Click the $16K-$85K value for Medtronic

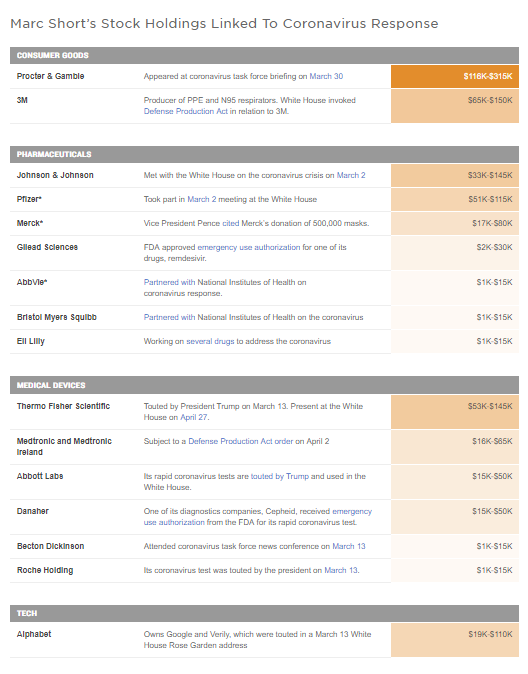tap(492, 441)
